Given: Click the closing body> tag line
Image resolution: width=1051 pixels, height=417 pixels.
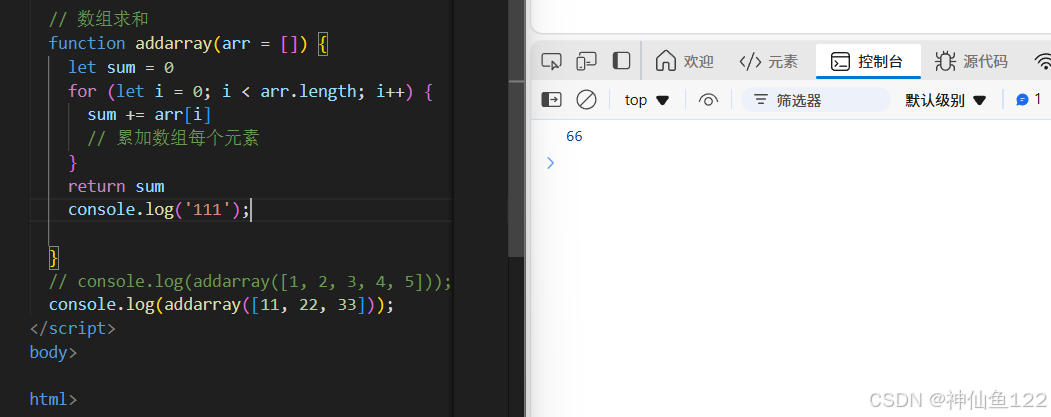Looking at the screenshot, I should [x=53, y=352].
